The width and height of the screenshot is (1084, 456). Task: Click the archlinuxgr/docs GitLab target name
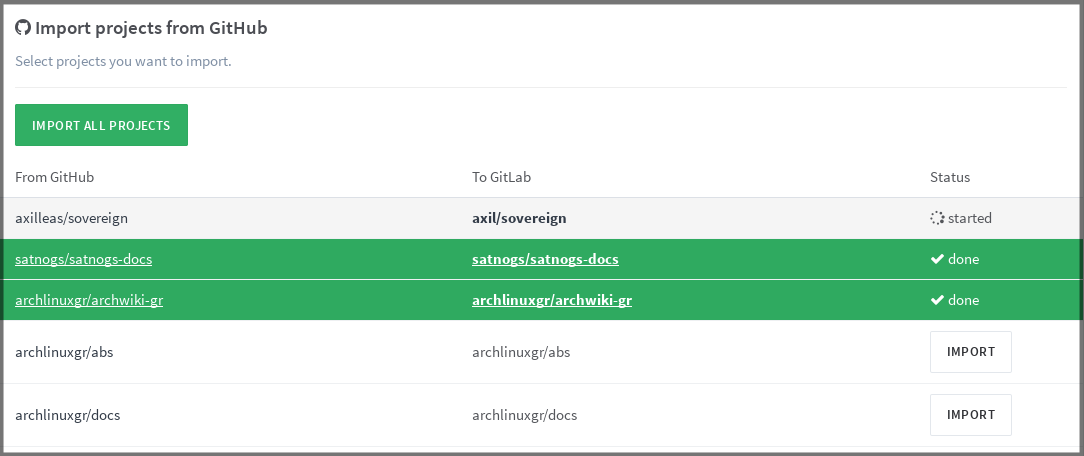524,415
